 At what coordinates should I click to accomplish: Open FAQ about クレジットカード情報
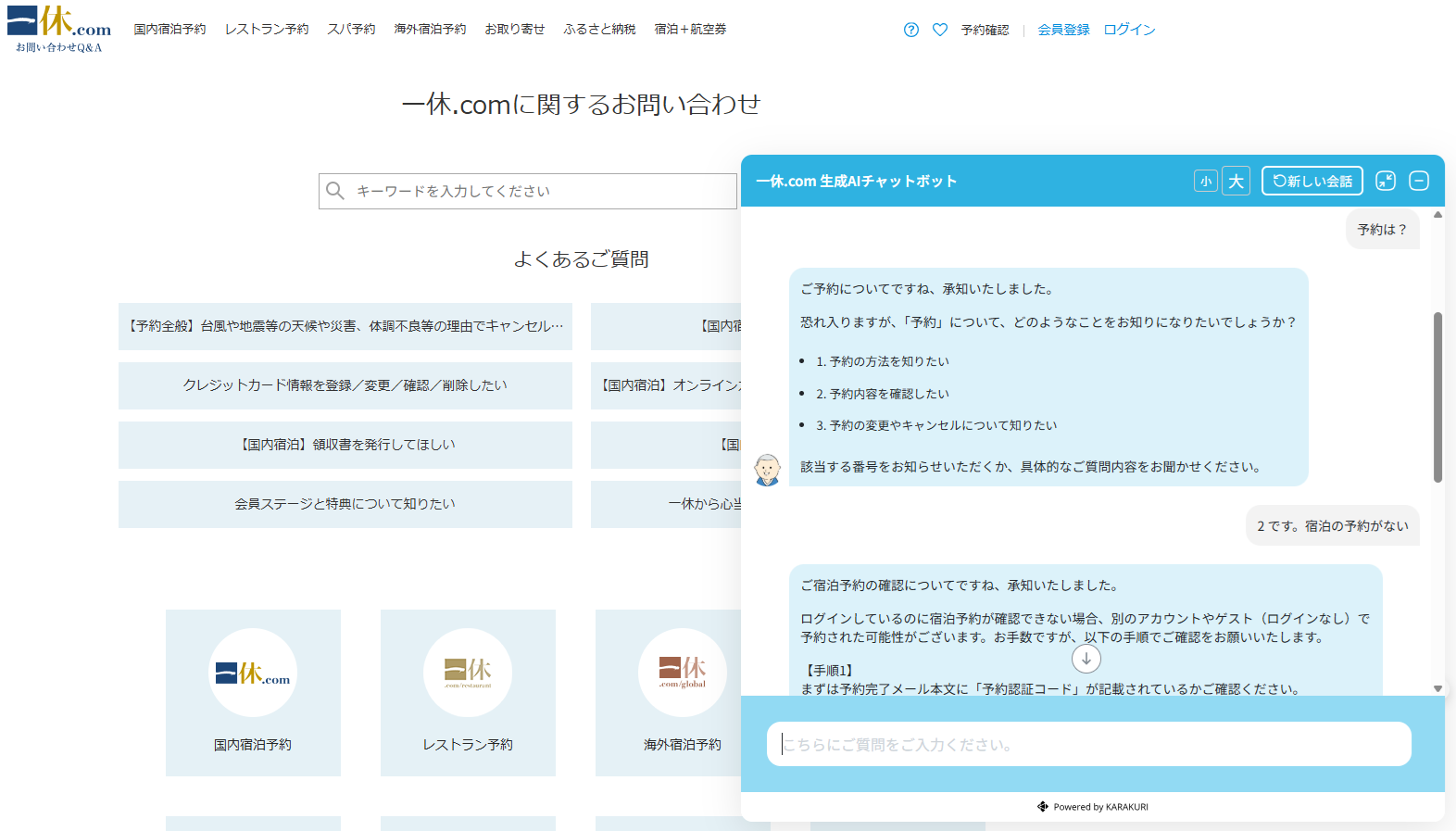(345, 385)
